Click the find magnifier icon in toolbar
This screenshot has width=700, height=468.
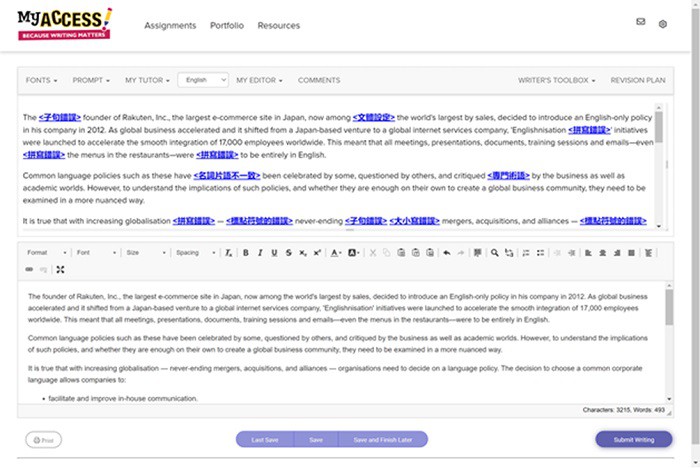494,253
